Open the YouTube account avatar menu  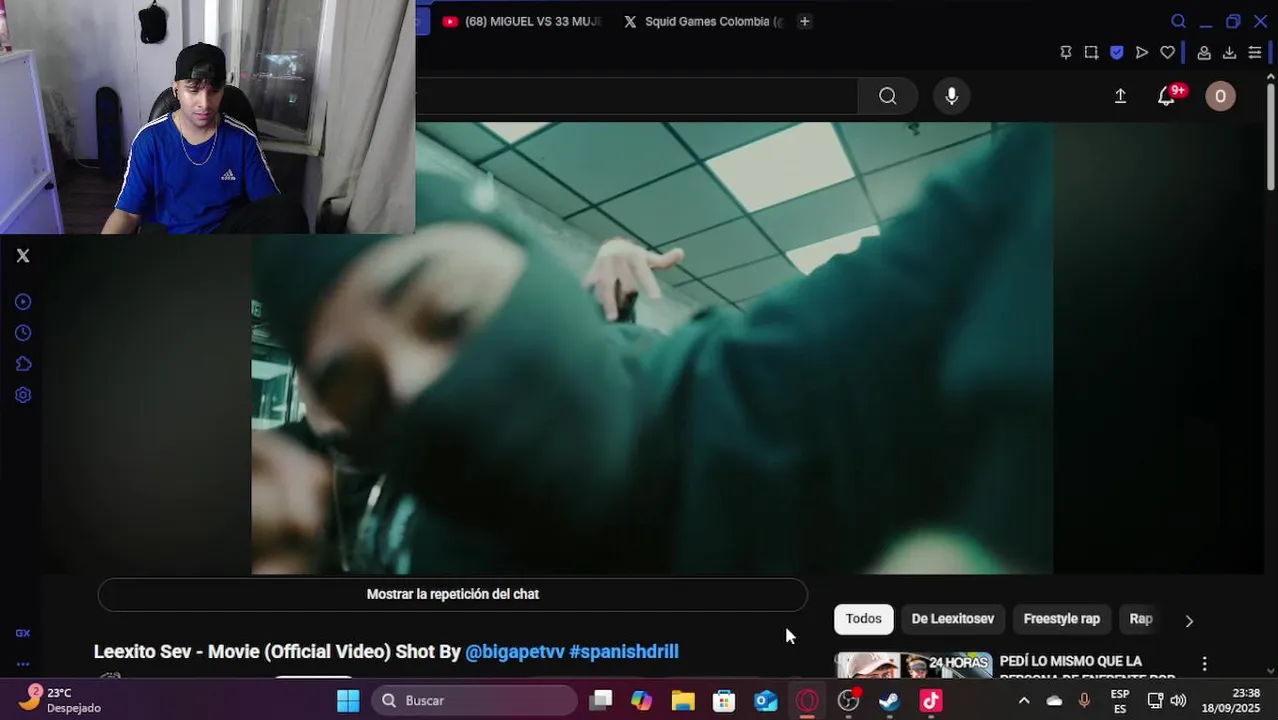[x=1220, y=96]
